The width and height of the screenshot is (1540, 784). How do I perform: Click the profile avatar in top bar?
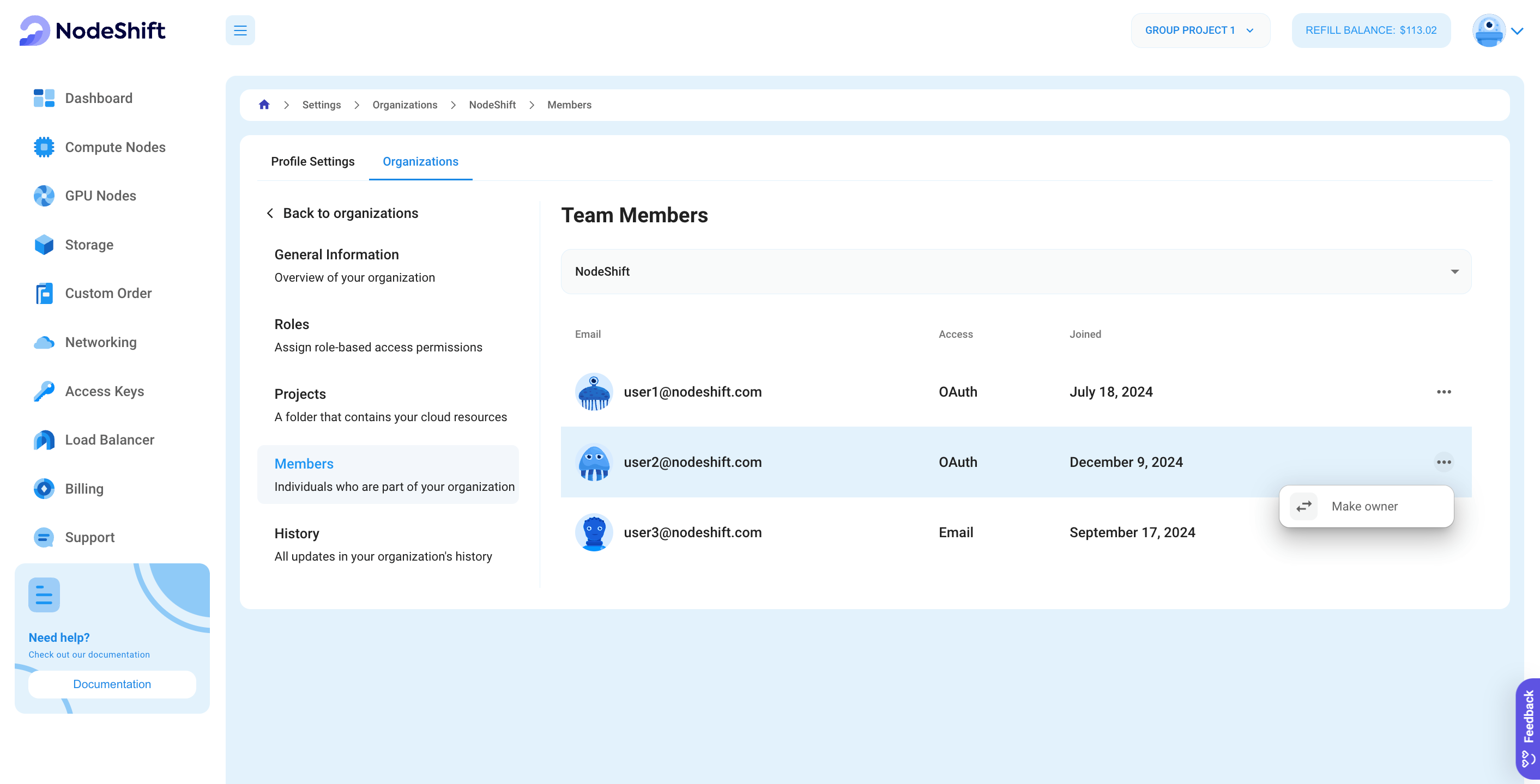pos(1489,31)
